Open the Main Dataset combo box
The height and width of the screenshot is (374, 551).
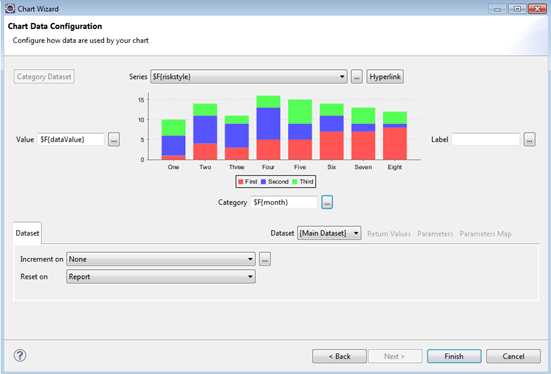(329, 233)
